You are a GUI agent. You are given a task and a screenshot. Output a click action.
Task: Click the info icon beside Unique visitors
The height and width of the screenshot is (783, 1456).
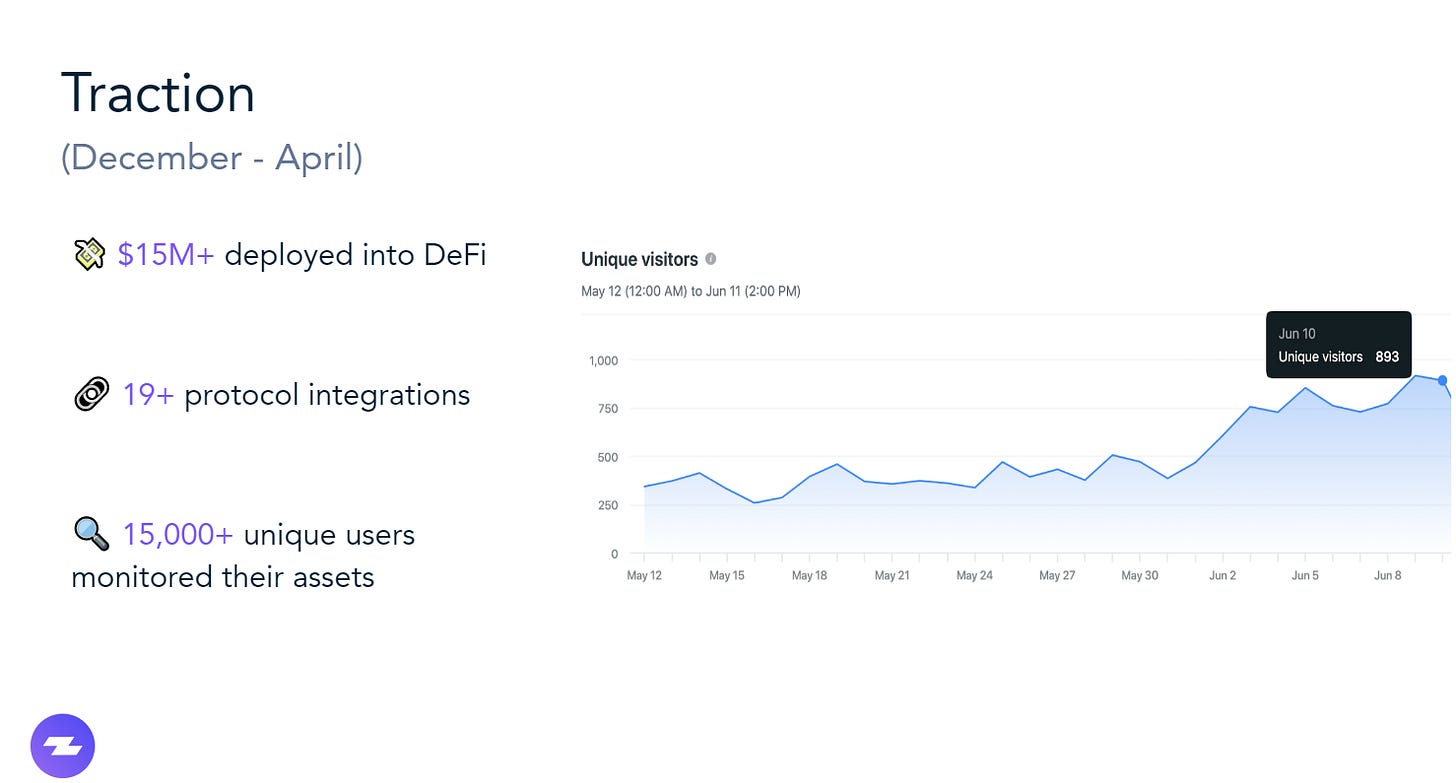tap(711, 259)
